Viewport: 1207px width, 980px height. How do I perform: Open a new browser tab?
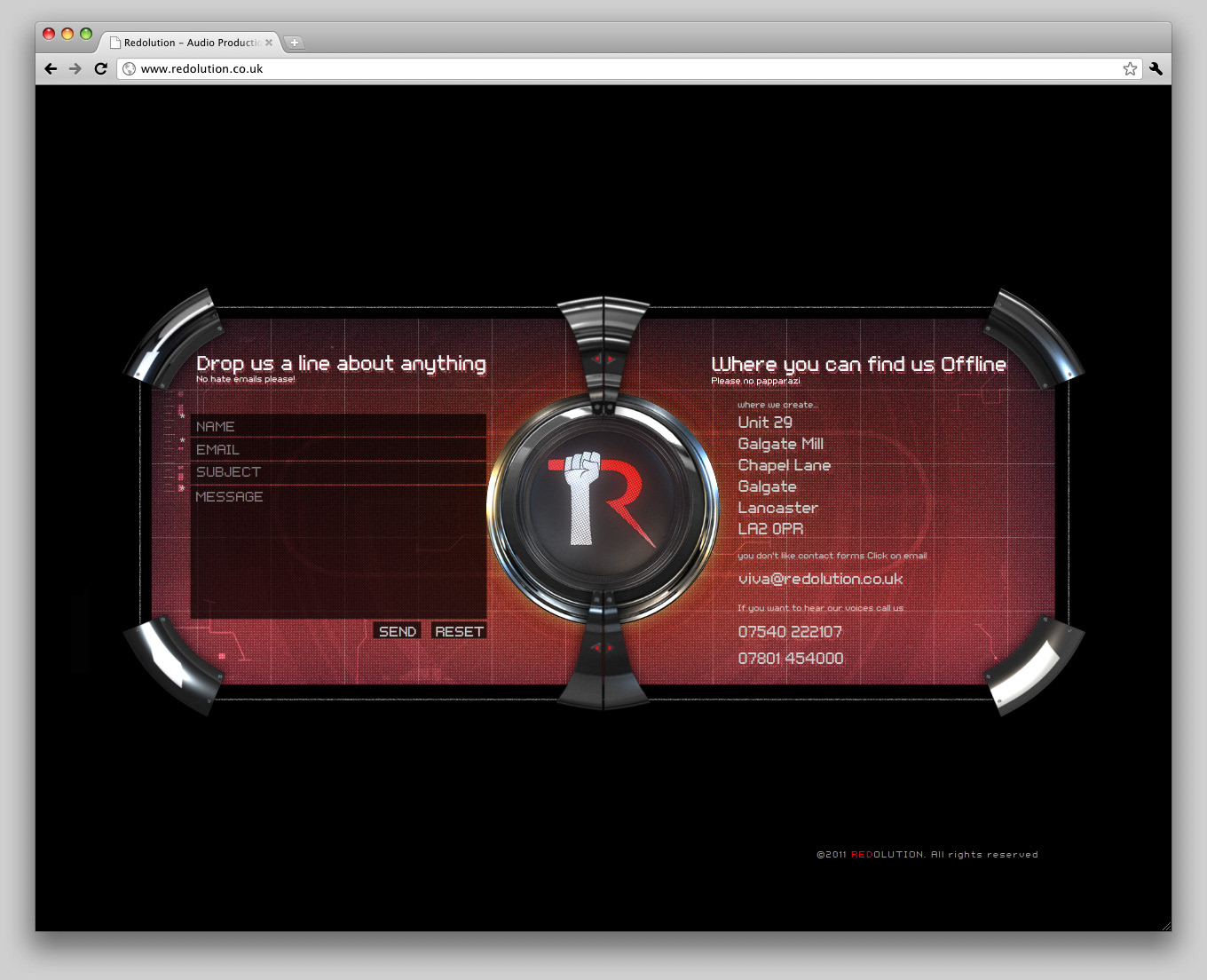tap(295, 43)
